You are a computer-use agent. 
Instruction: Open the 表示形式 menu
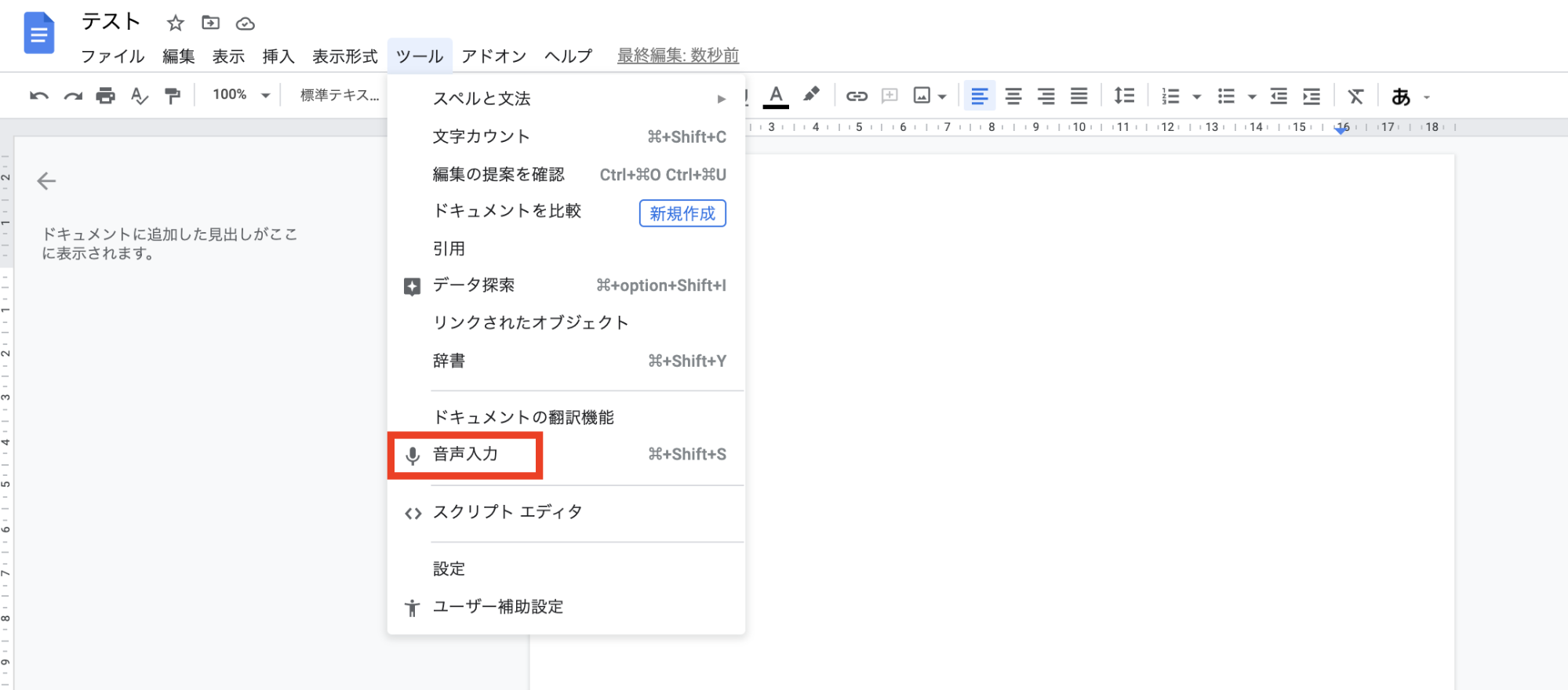[x=345, y=56]
